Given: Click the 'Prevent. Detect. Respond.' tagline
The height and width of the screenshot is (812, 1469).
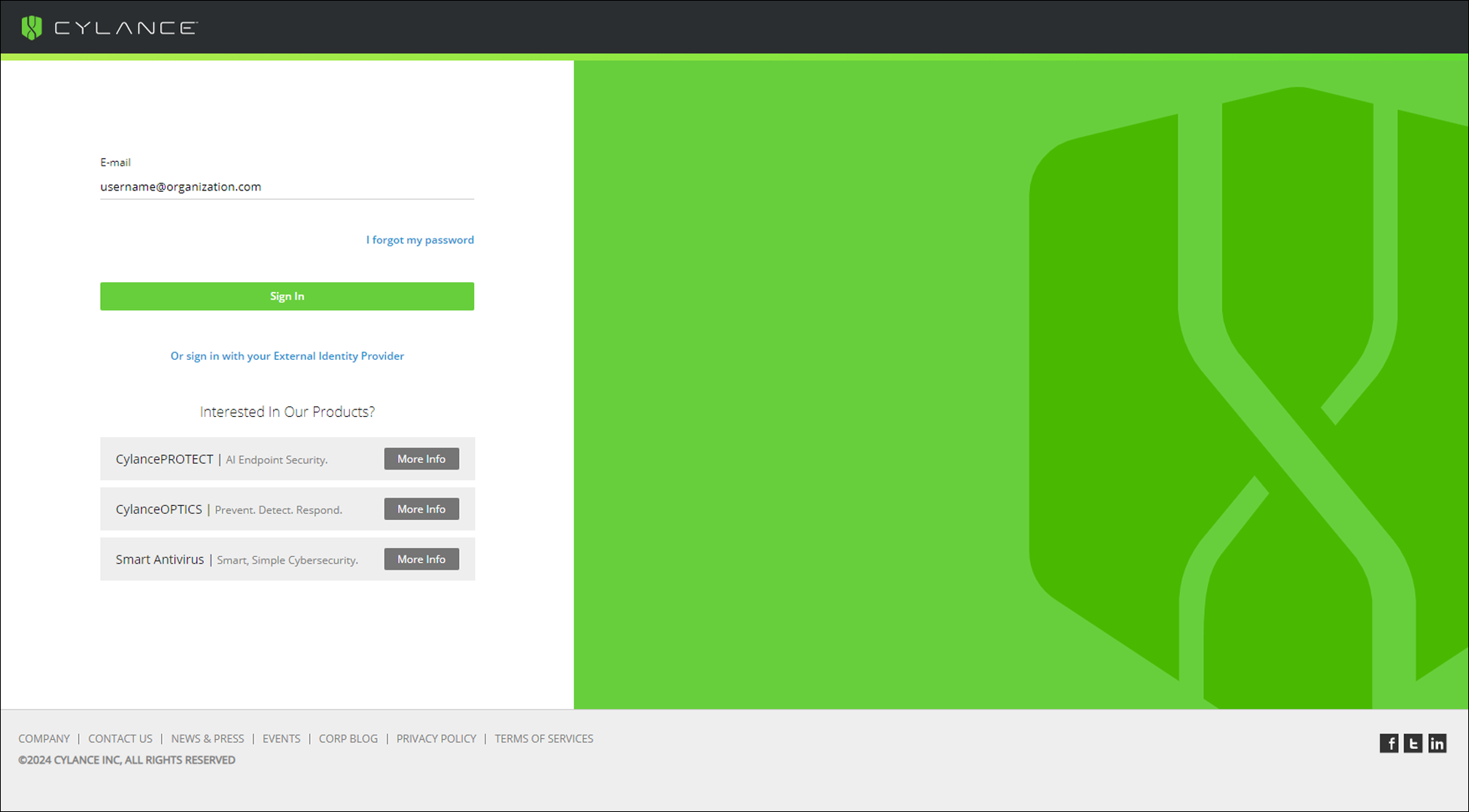Looking at the screenshot, I should tap(278, 510).
